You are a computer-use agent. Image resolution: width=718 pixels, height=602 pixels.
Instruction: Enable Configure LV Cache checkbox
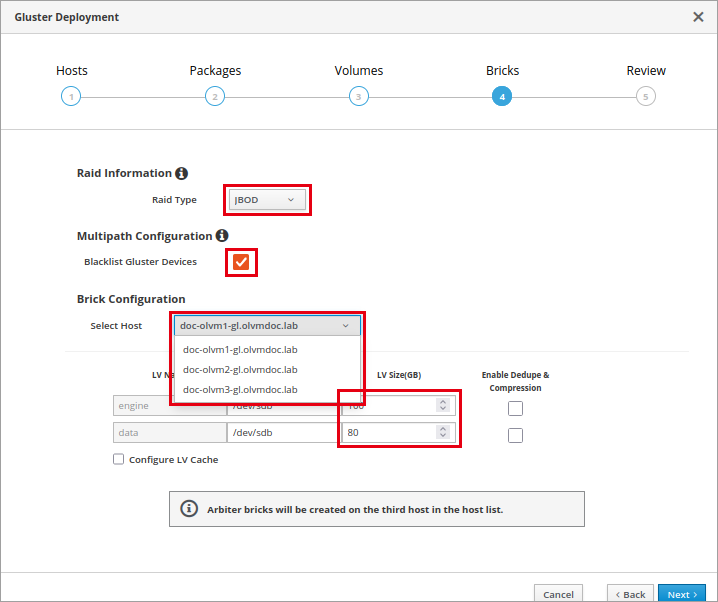click(119, 459)
